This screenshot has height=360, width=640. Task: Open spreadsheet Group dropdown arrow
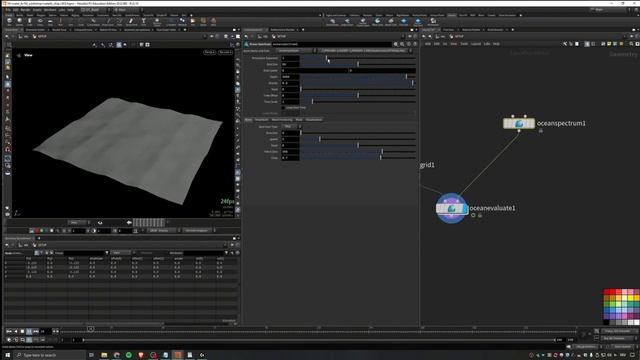point(107,253)
